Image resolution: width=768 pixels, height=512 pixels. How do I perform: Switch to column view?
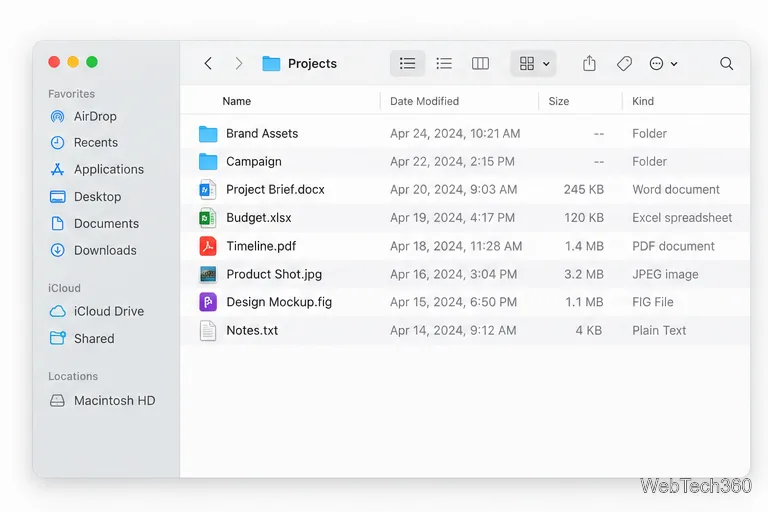tap(480, 63)
